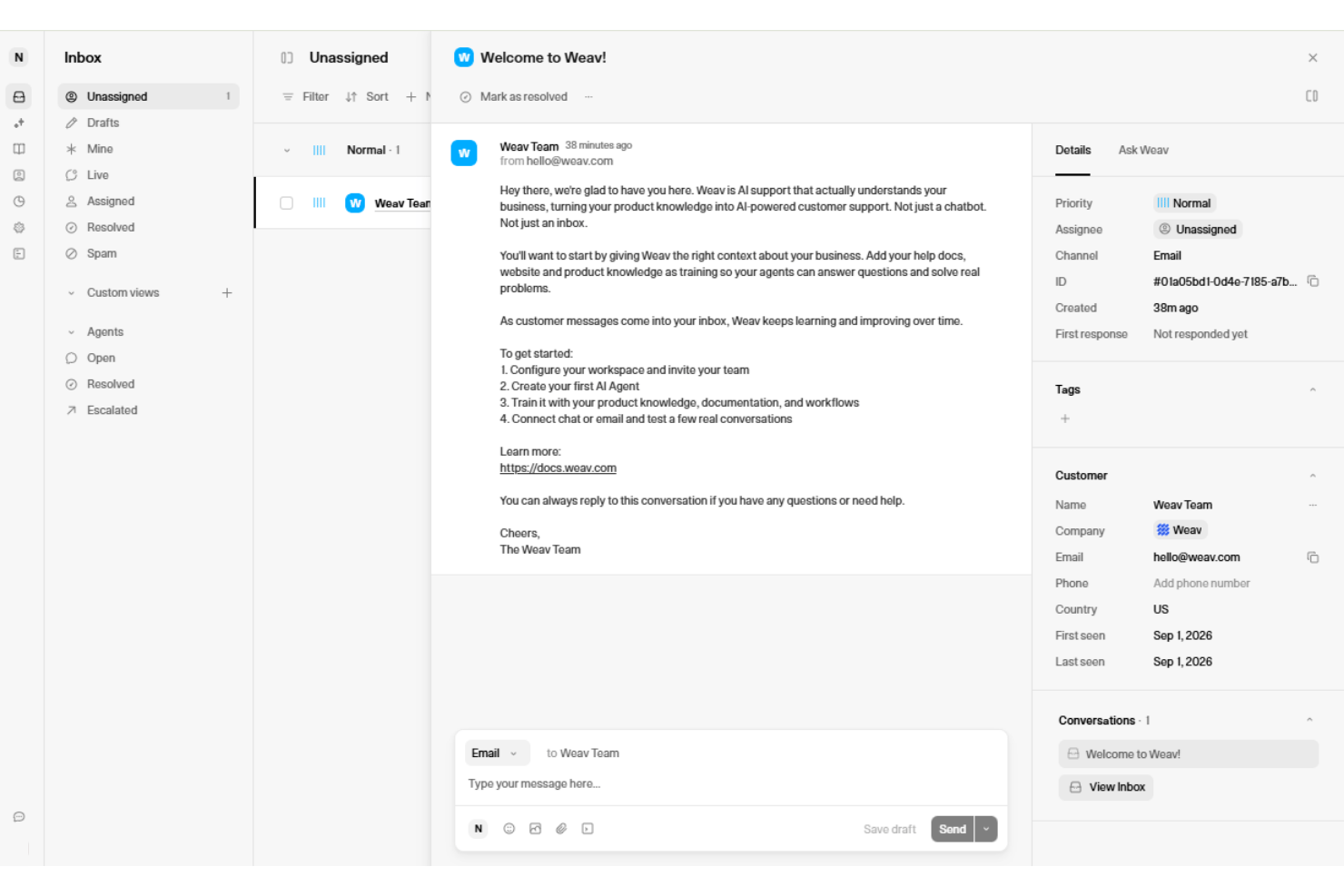The height and width of the screenshot is (896, 1344).
Task: Open the Welcome to Weav! conversation entry
Action: (1188, 754)
